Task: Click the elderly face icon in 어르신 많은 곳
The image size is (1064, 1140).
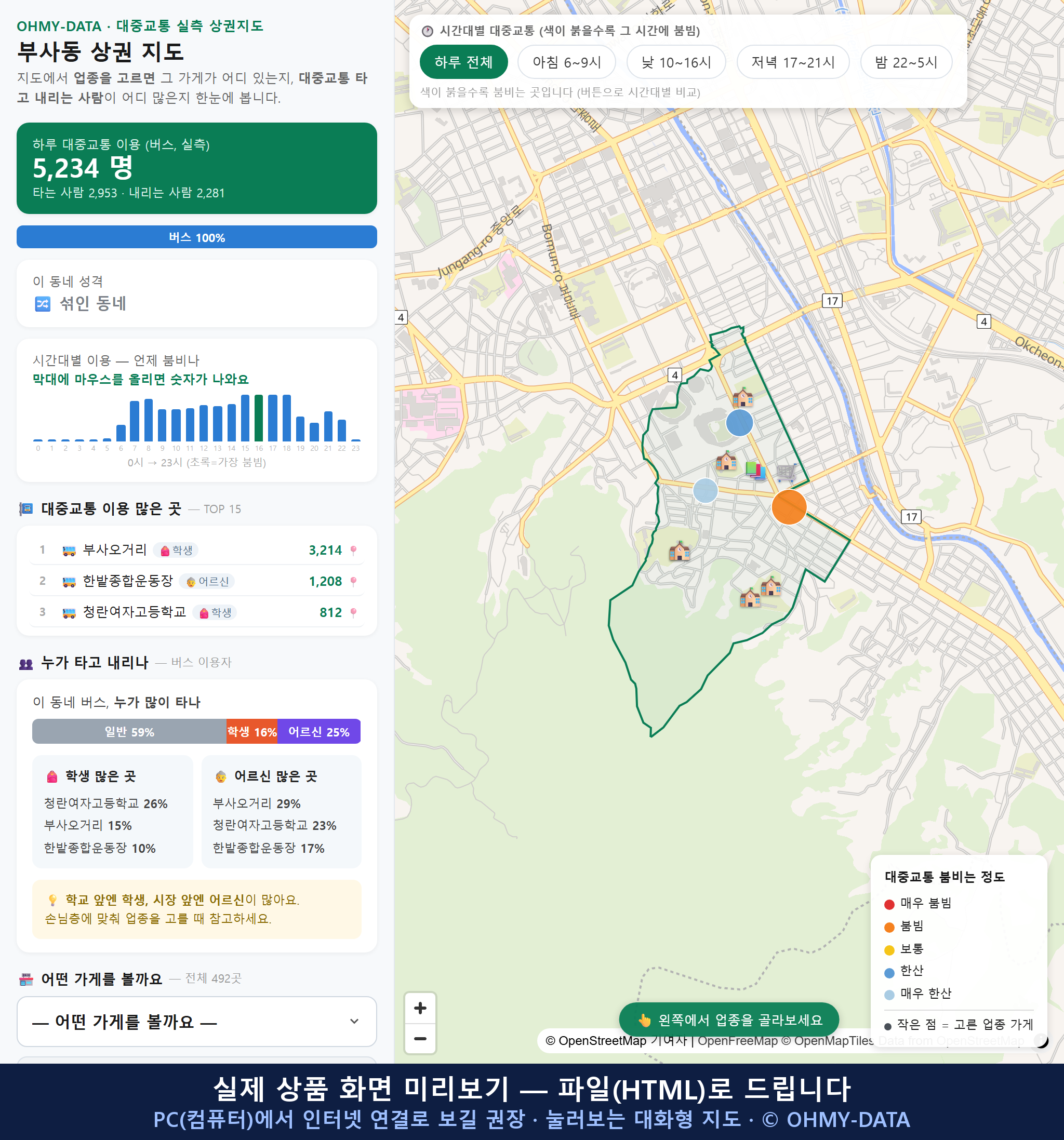Action: (221, 776)
